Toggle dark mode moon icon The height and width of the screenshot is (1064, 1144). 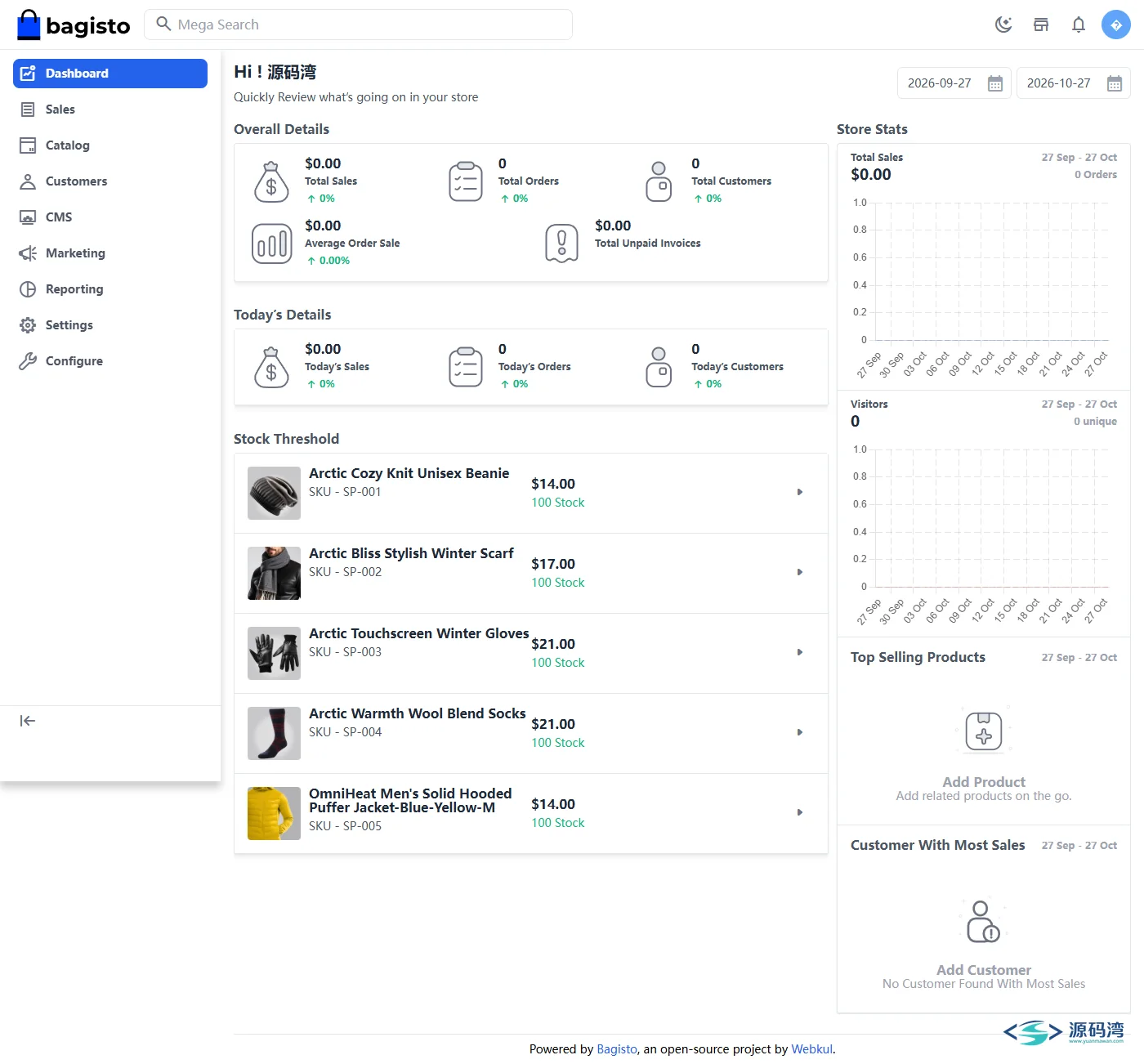(1003, 25)
